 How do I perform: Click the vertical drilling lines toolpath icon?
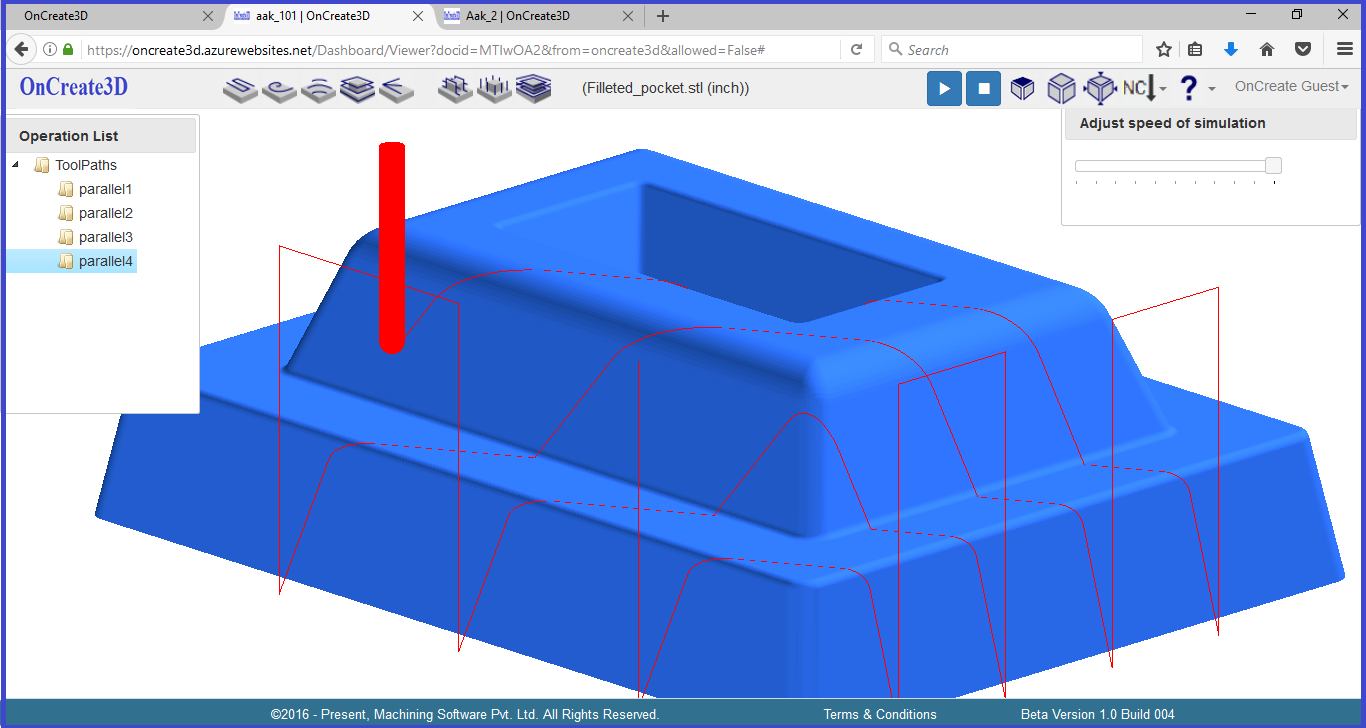[494, 89]
